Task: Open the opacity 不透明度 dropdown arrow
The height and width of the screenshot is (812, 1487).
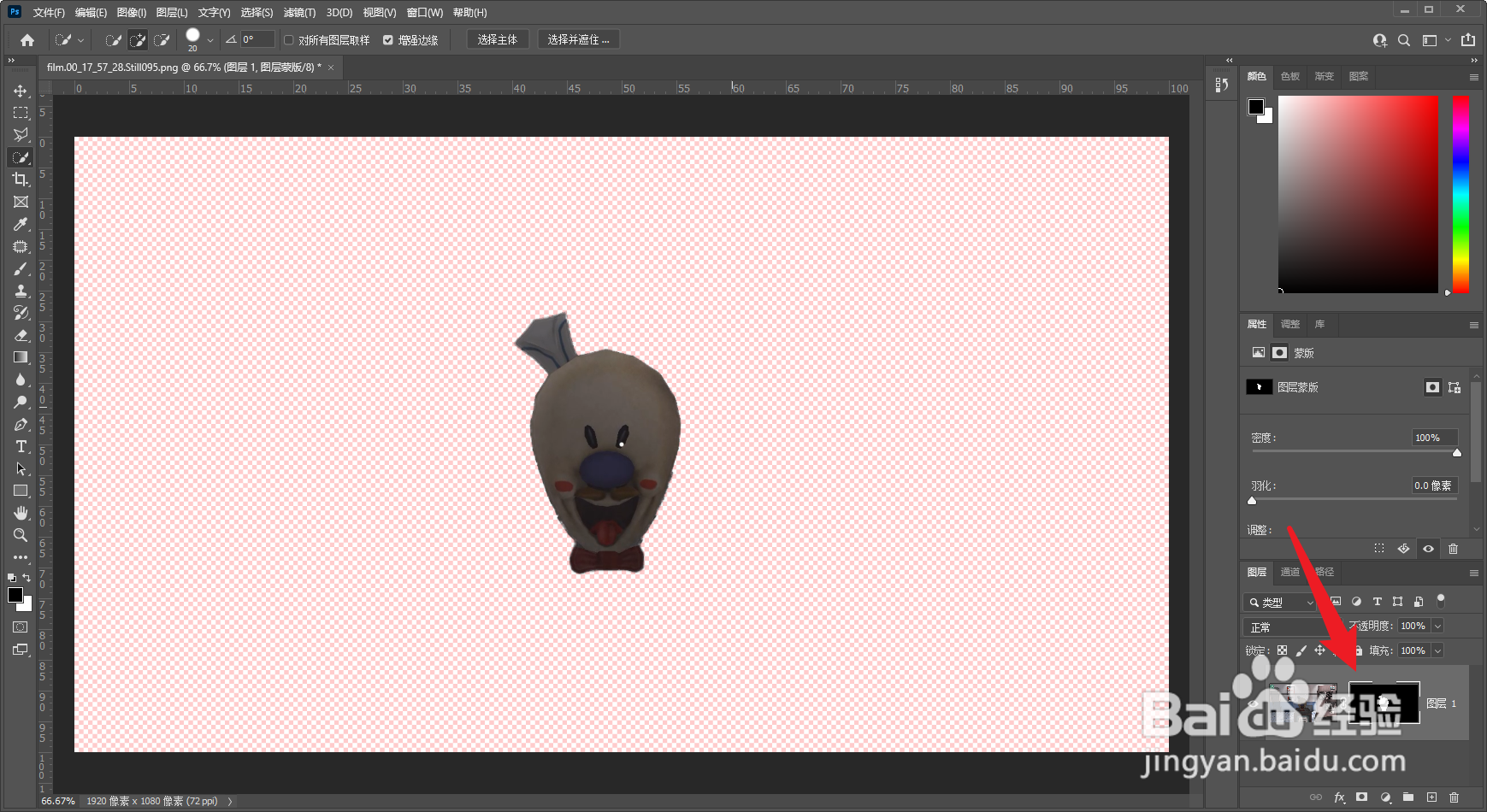Action: tap(1437, 627)
